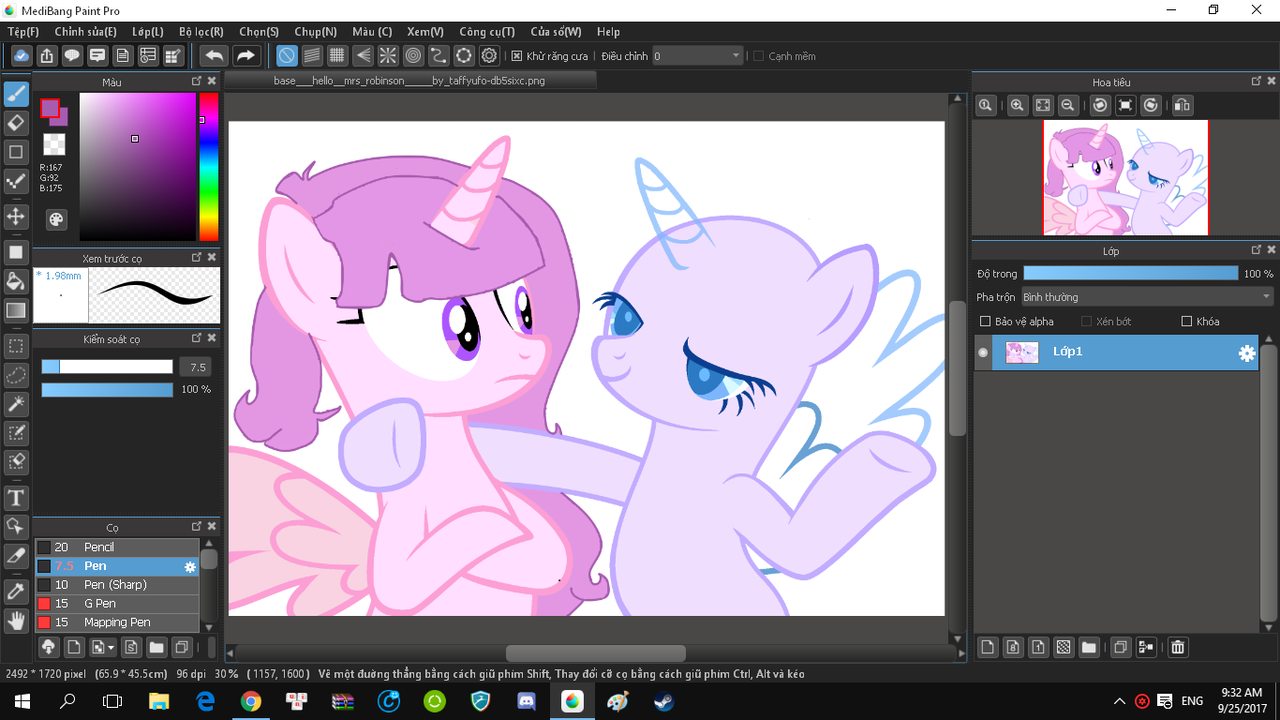Click the cloud save icon

[x=21, y=56]
